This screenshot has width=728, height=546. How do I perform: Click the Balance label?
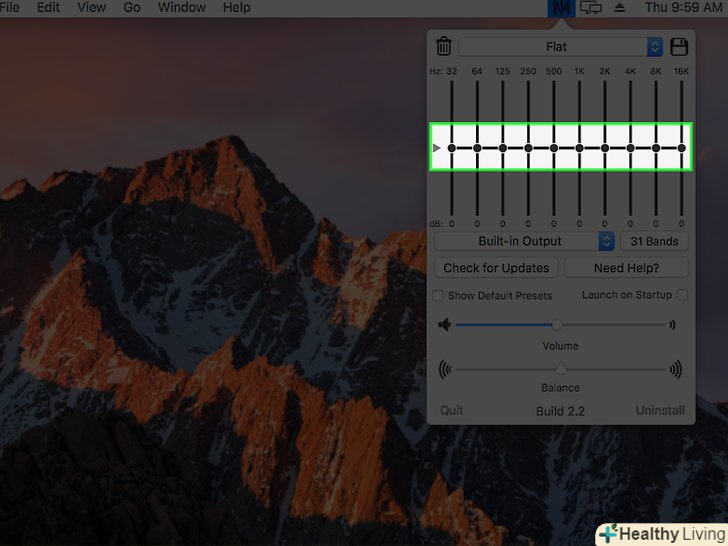560,388
